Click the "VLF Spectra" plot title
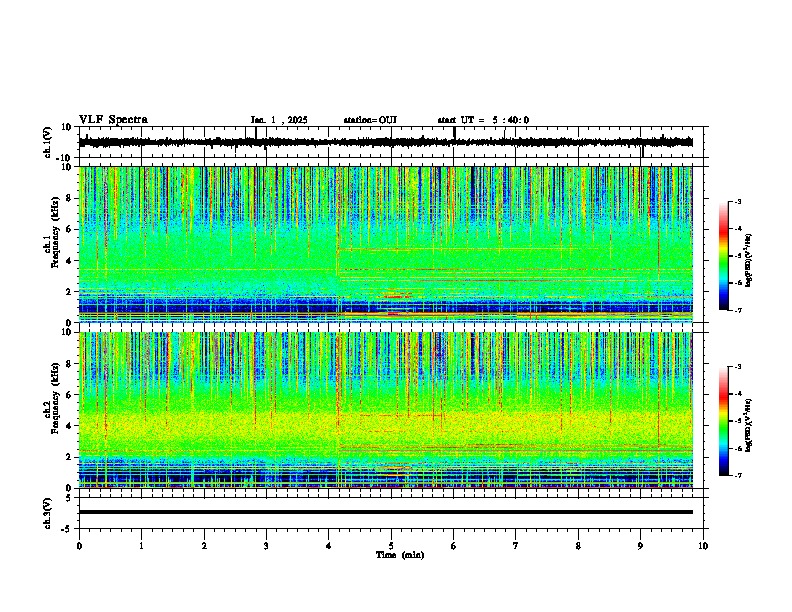Screen dimensions: 792x612 (x=113, y=119)
